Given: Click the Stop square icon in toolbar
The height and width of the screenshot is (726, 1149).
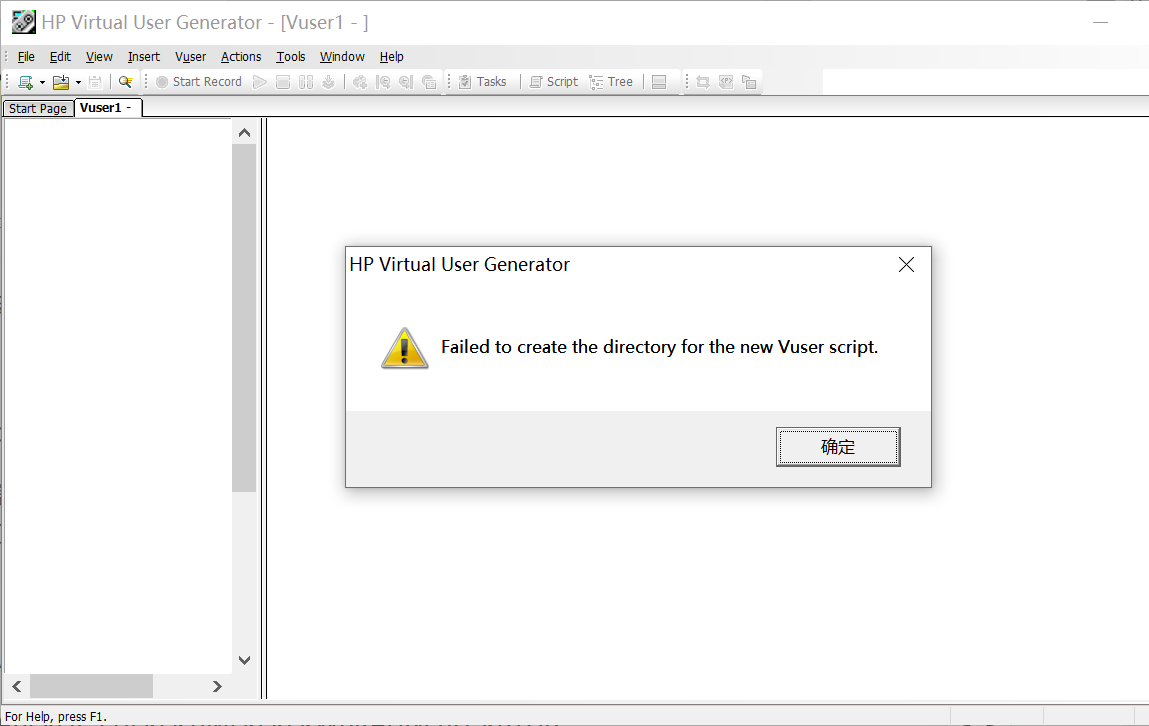Looking at the screenshot, I should [283, 82].
